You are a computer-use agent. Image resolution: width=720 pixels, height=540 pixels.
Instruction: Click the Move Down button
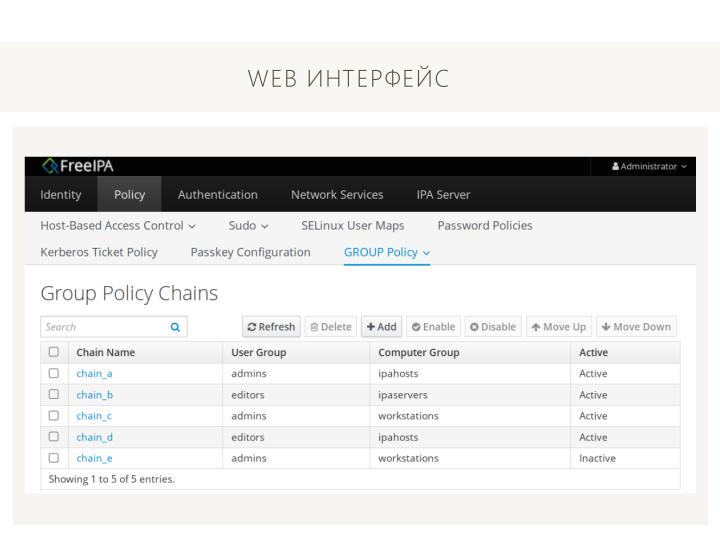coord(636,327)
